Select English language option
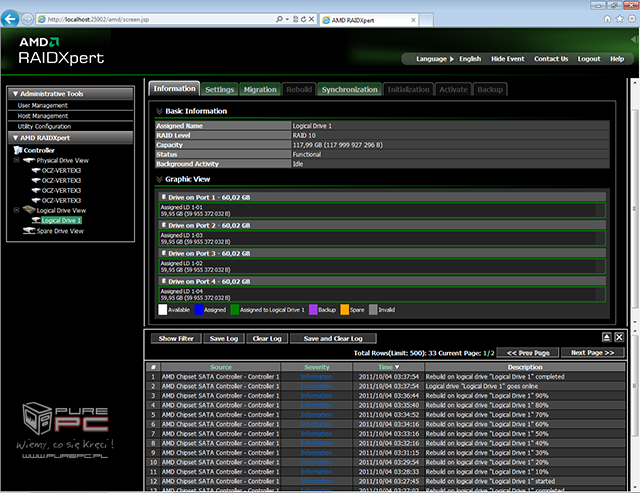 point(470,59)
